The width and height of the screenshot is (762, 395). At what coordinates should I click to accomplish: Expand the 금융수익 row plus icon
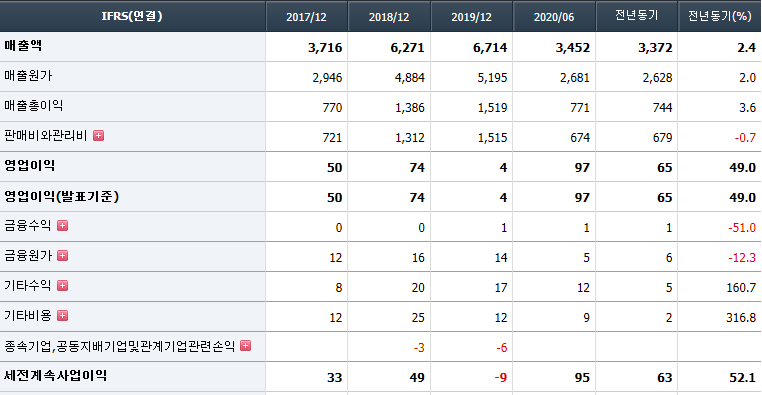click(x=62, y=225)
